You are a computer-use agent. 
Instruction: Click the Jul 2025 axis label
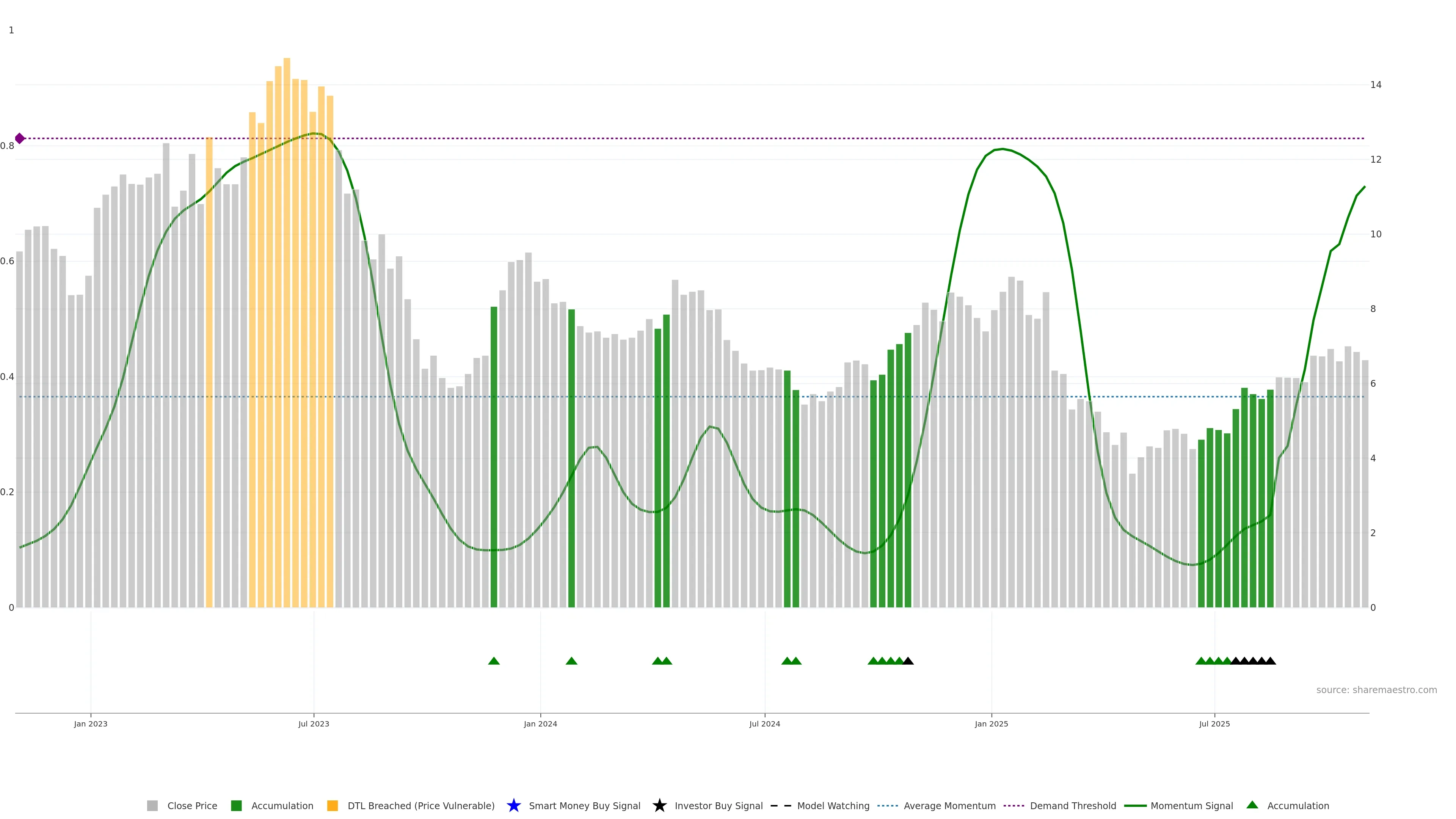coord(1214,723)
